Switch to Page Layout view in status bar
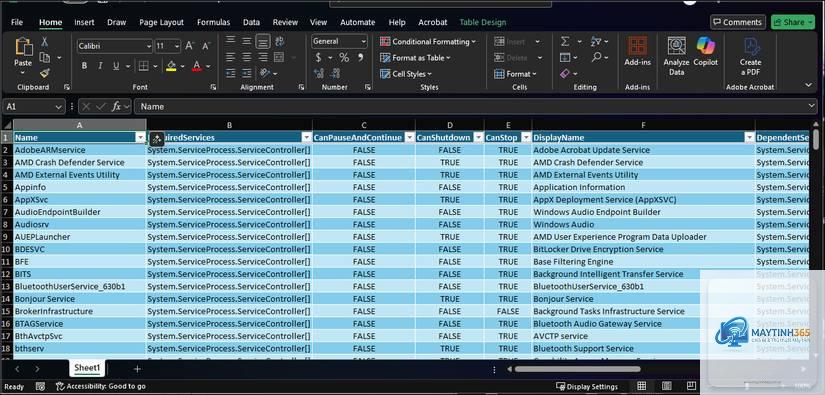The image size is (825, 395). coord(666,386)
